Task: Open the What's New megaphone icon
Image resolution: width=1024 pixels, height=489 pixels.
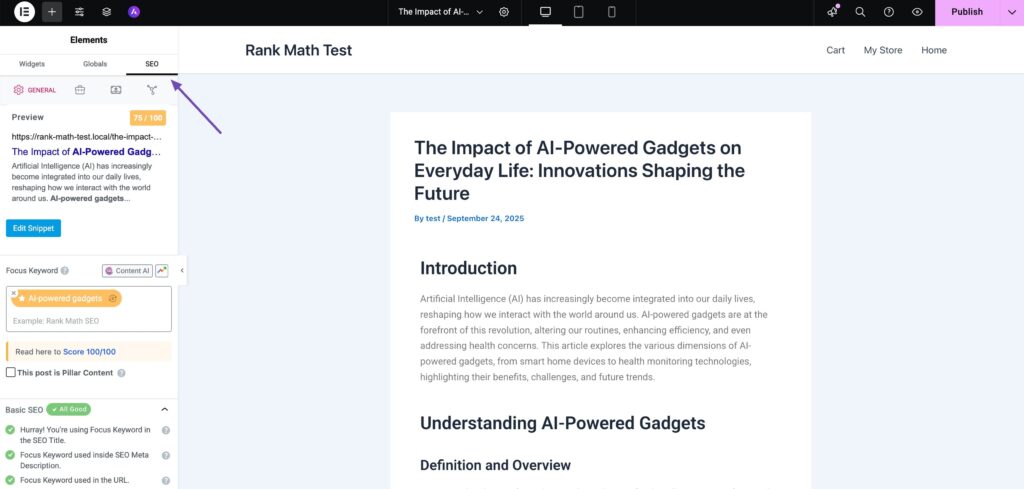Action: point(833,12)
